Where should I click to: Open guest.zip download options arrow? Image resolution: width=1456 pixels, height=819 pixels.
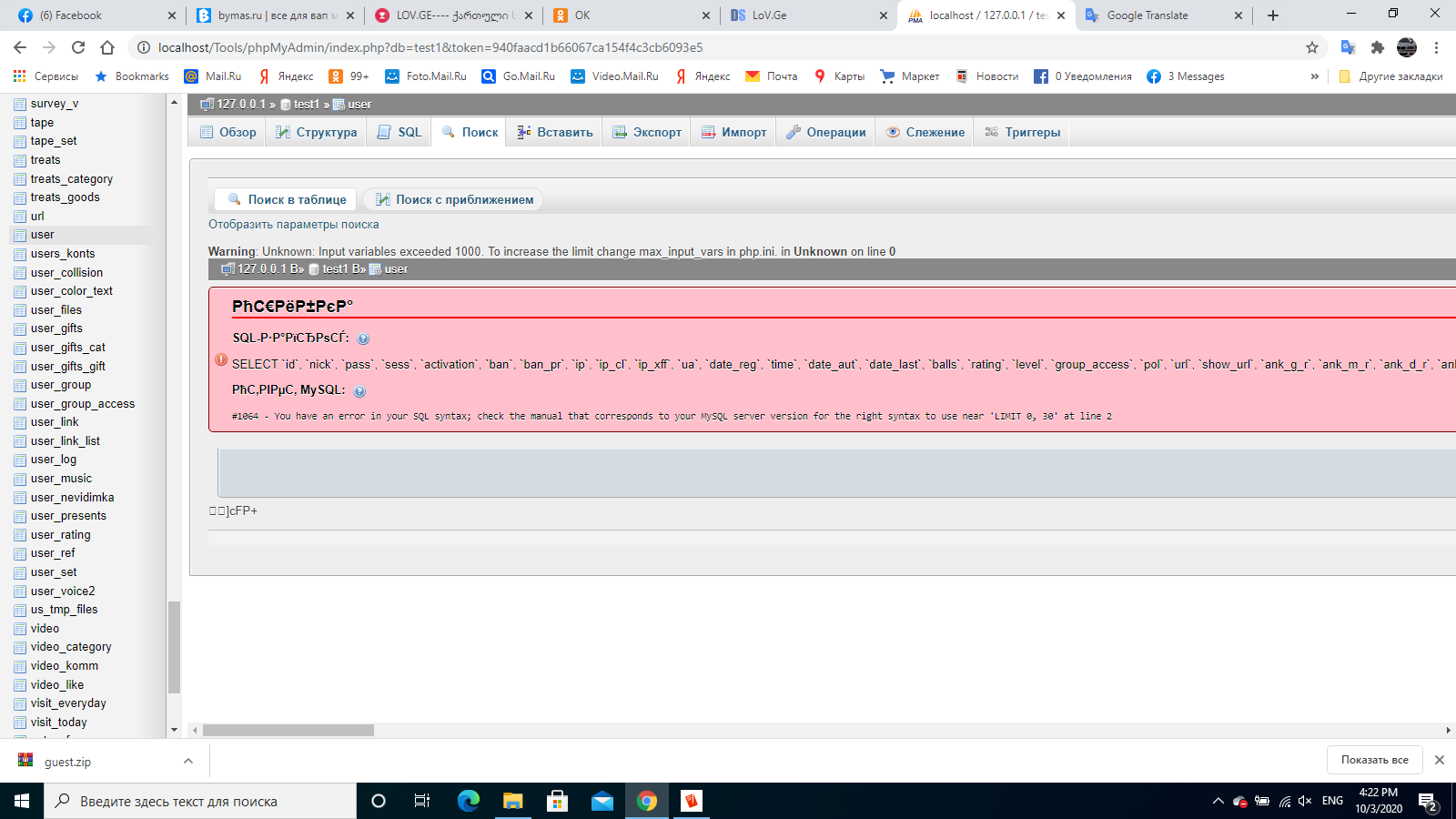coord(187,761)
